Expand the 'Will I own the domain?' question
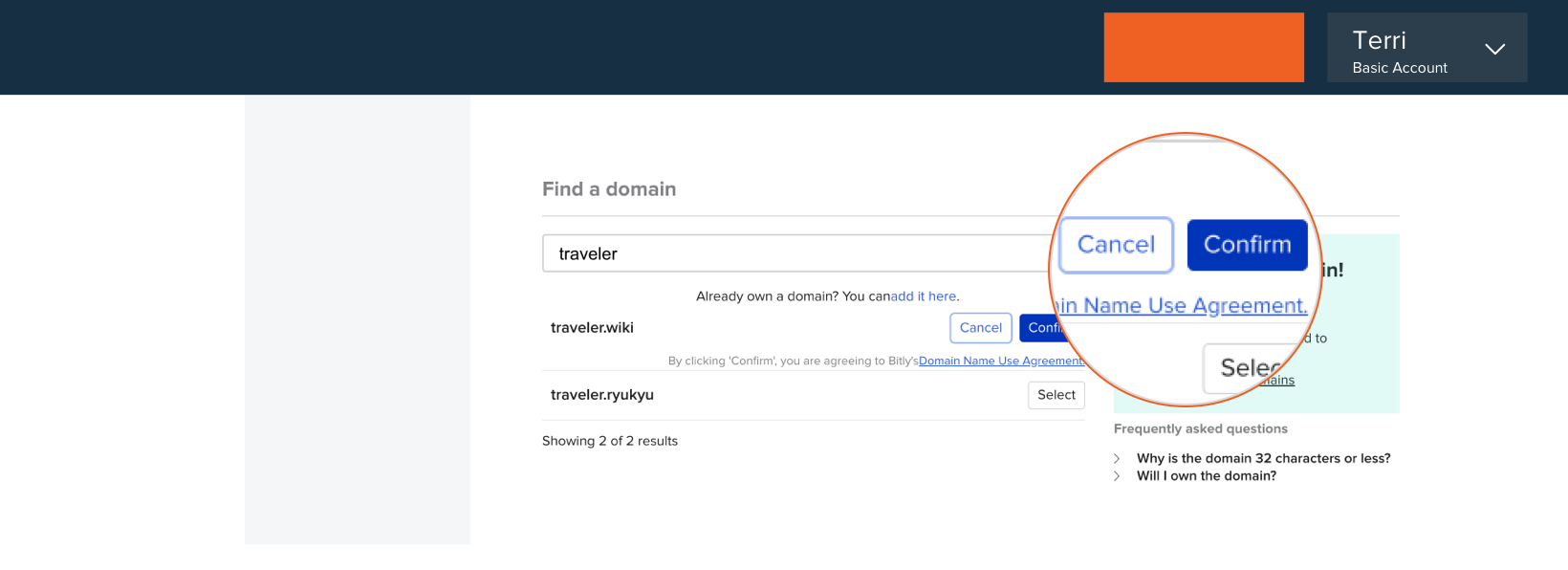 (x=1206, y=476)
